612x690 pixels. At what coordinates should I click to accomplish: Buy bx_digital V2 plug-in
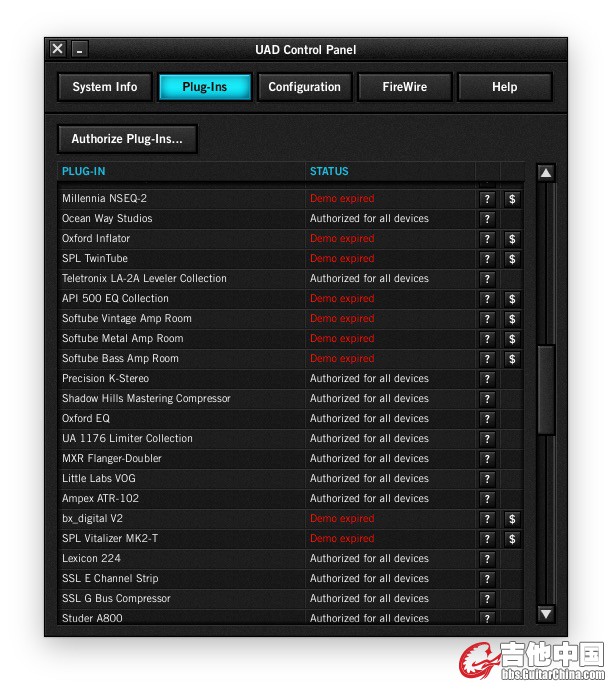tap(512, 519)
